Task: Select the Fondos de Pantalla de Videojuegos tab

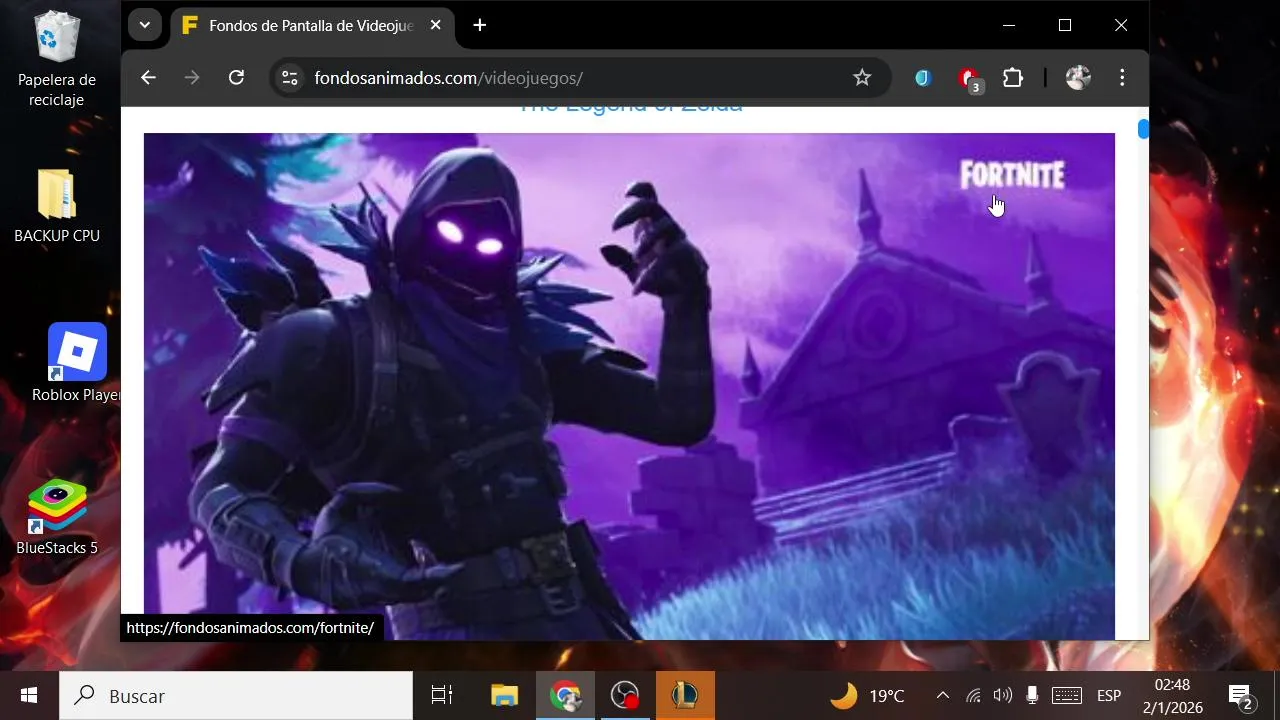Action: (x=311, y=26)
